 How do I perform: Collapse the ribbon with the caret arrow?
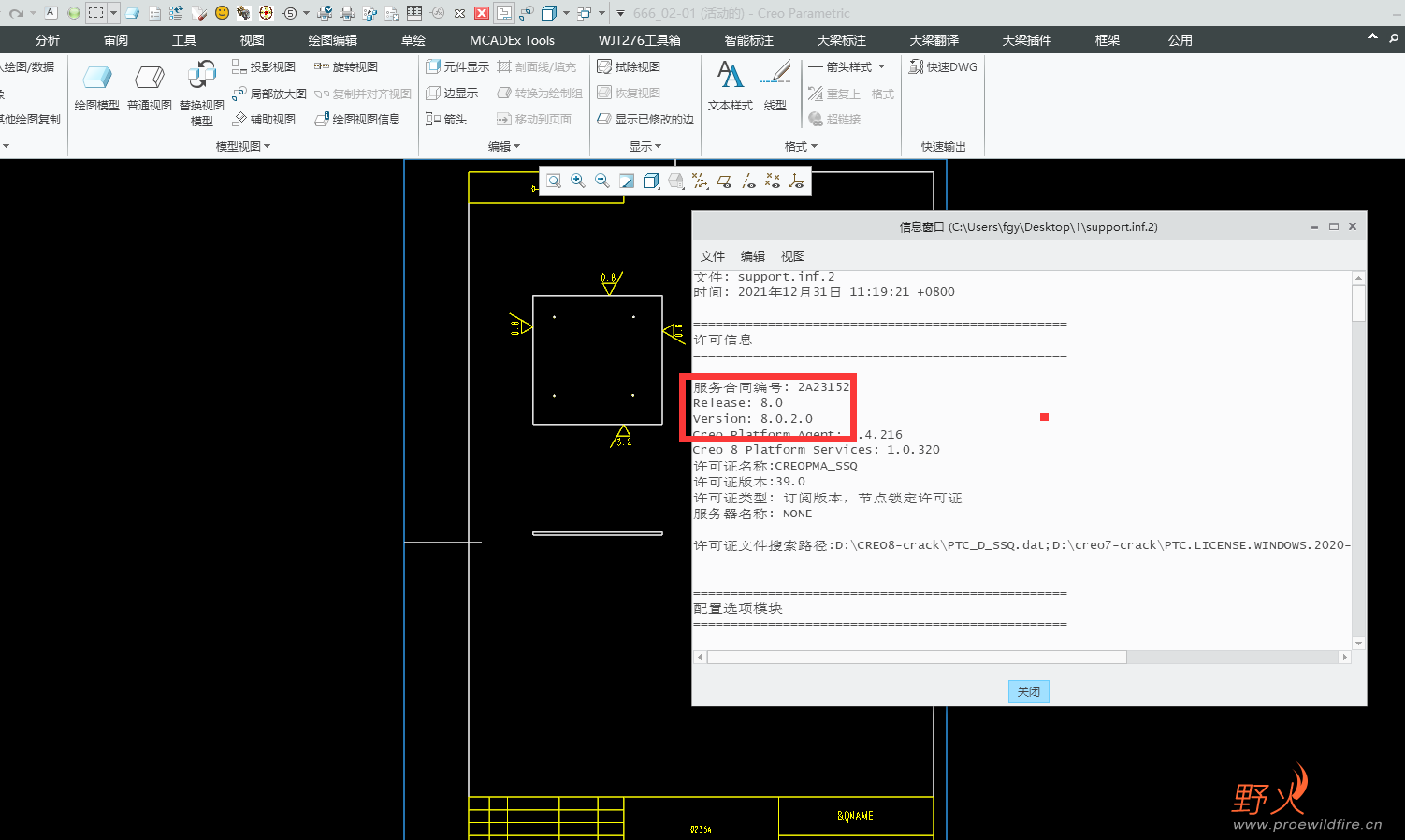point(1372,37)
